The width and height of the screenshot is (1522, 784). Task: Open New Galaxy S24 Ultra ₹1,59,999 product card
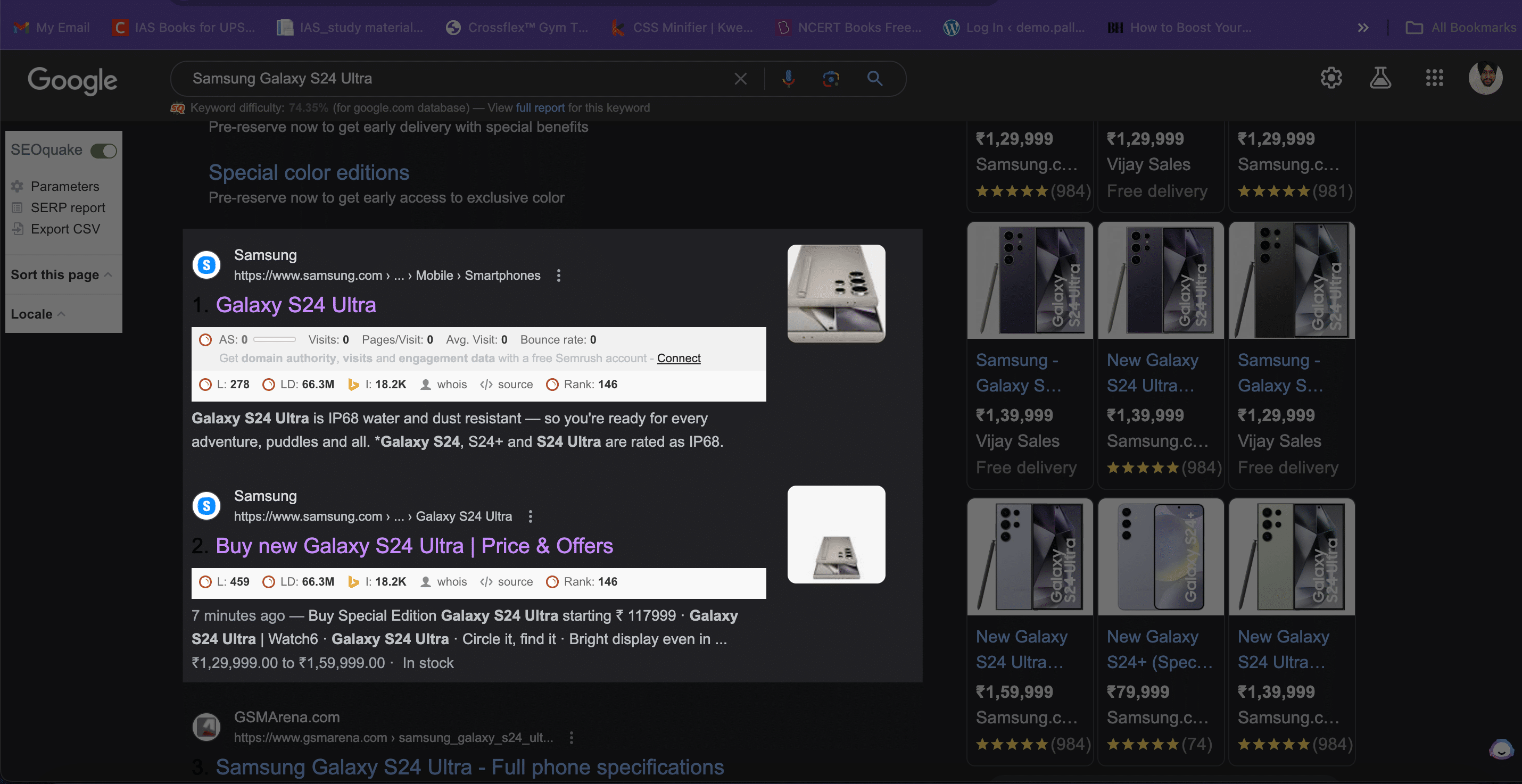coord(1030,632)
